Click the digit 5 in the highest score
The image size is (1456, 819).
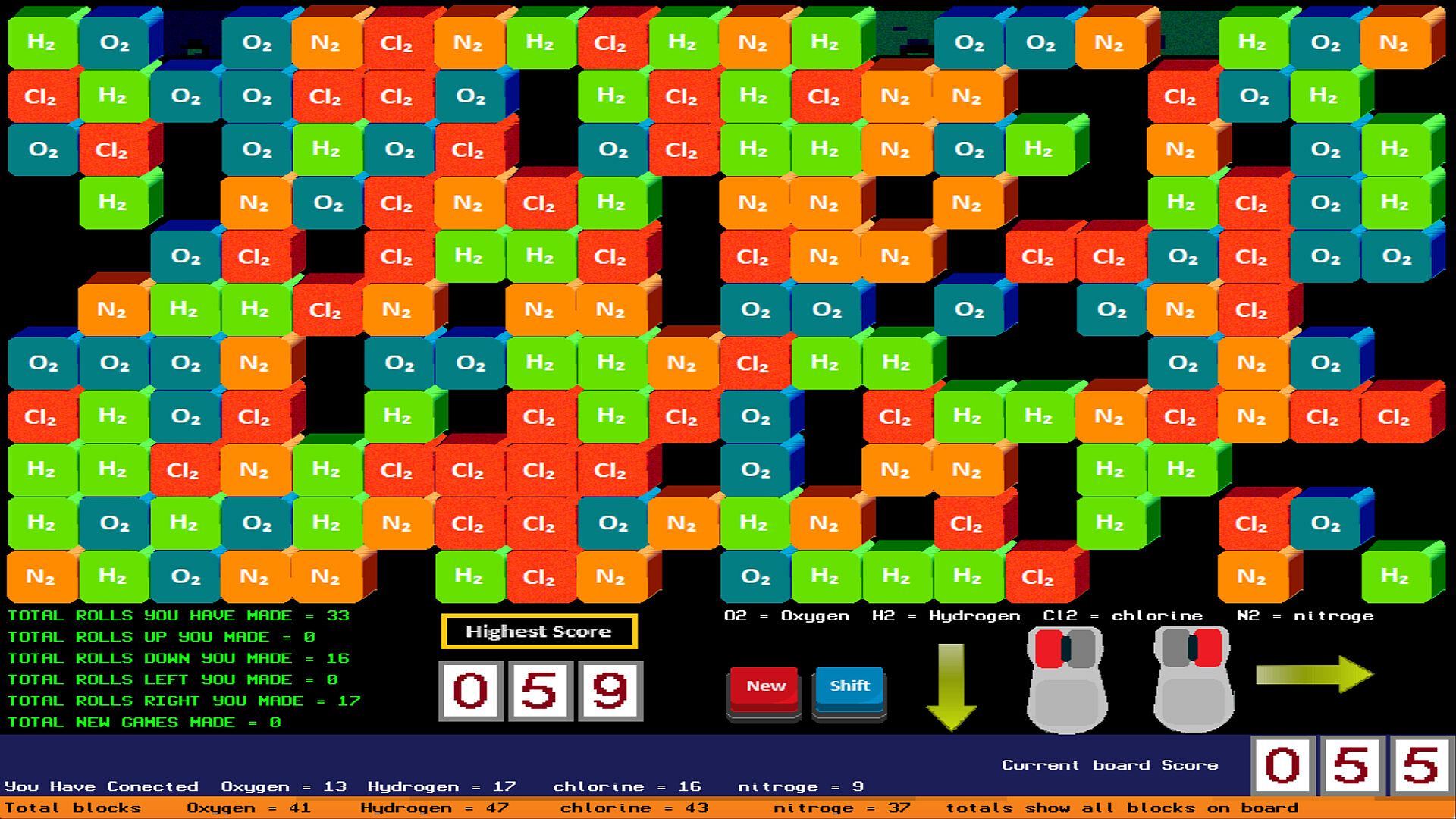539,691
